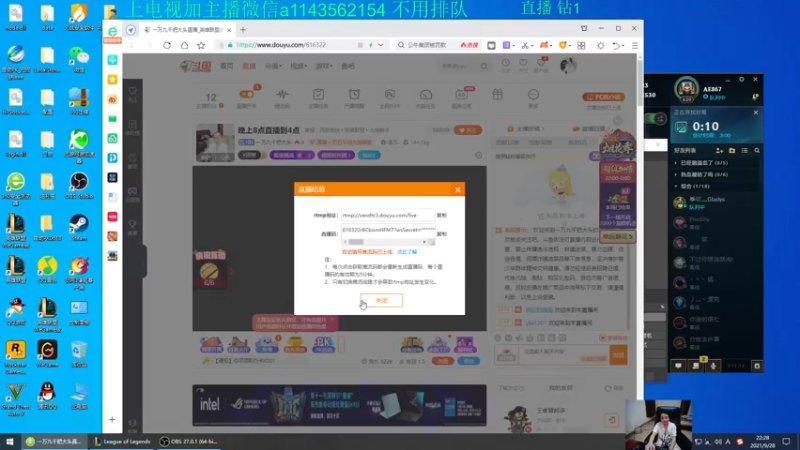The image size is (800, 450).
Task: Click the browser URL address bar
Action: (x=301, y=45)
